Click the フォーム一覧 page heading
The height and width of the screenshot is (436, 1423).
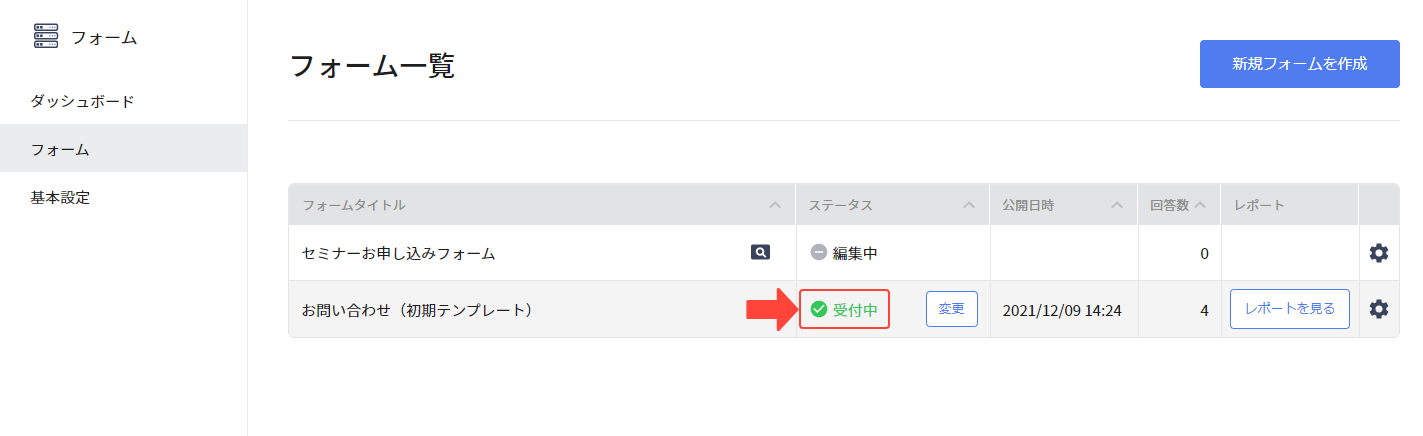(372, 66)
